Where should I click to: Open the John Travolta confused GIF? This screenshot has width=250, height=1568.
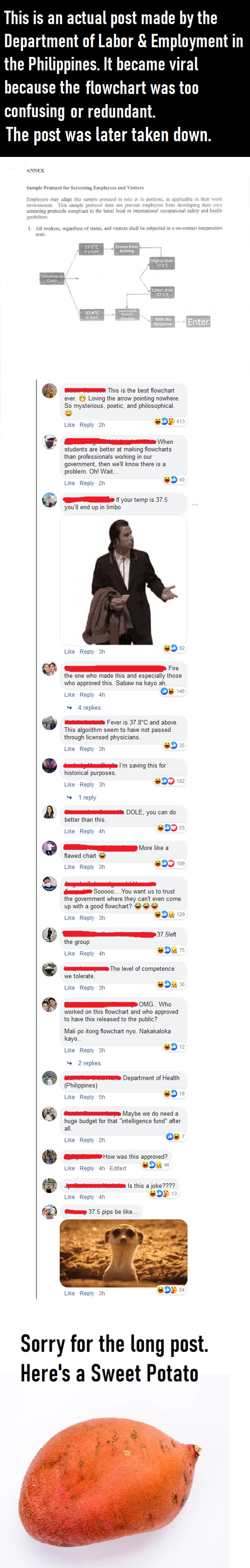[x=124, y=580]
